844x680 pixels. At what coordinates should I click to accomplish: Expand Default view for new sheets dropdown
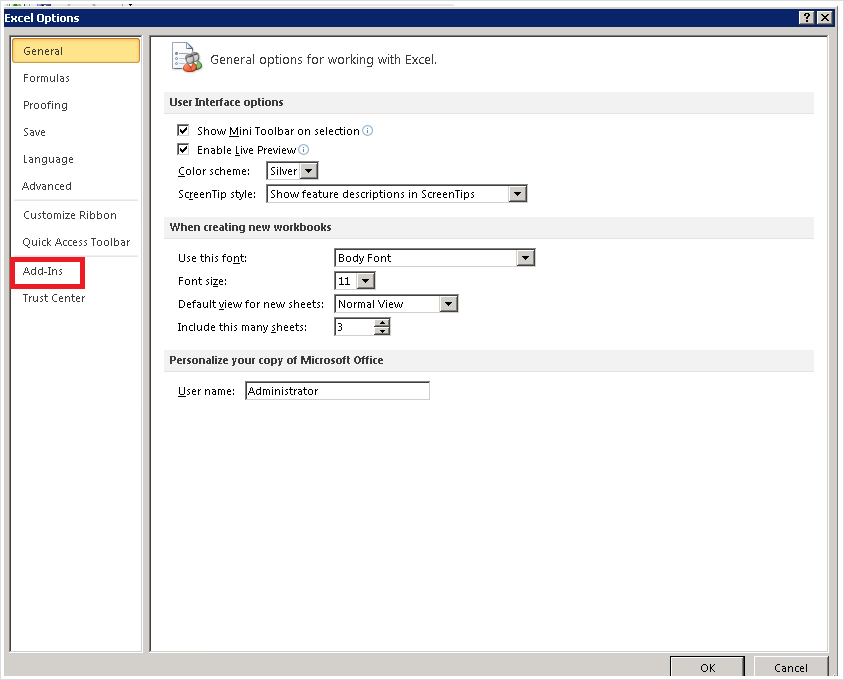(x=448, y=304)
